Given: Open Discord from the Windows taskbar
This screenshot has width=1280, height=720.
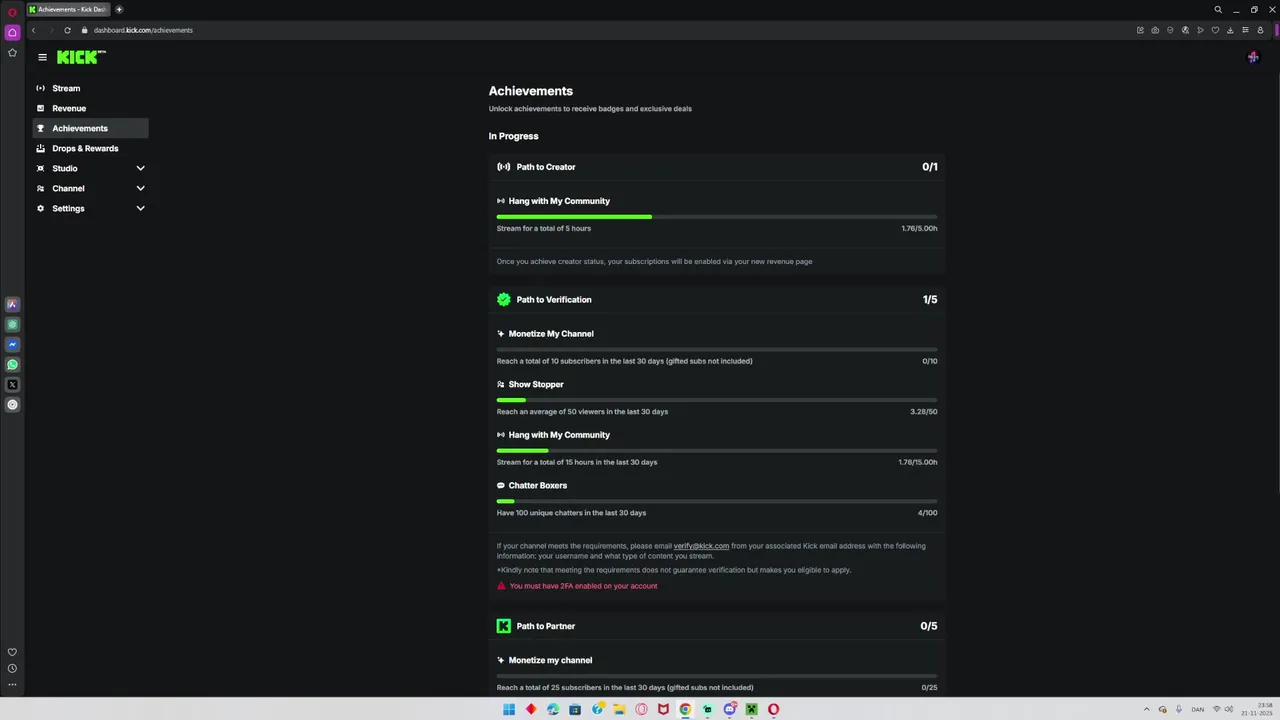Looking at the screenshot, I should coord(729,710).
